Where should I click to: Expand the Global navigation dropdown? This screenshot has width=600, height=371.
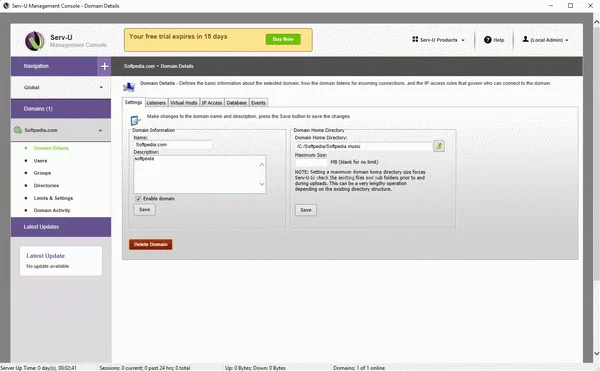[x=101, y=88]
